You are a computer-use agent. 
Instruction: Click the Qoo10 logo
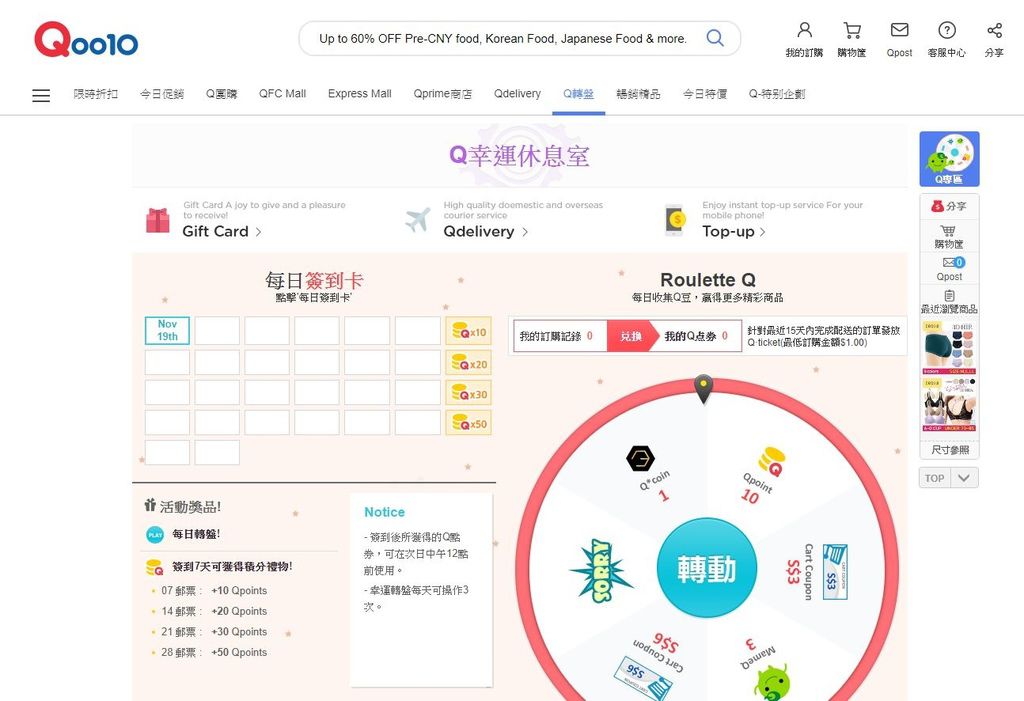(86, 40)
